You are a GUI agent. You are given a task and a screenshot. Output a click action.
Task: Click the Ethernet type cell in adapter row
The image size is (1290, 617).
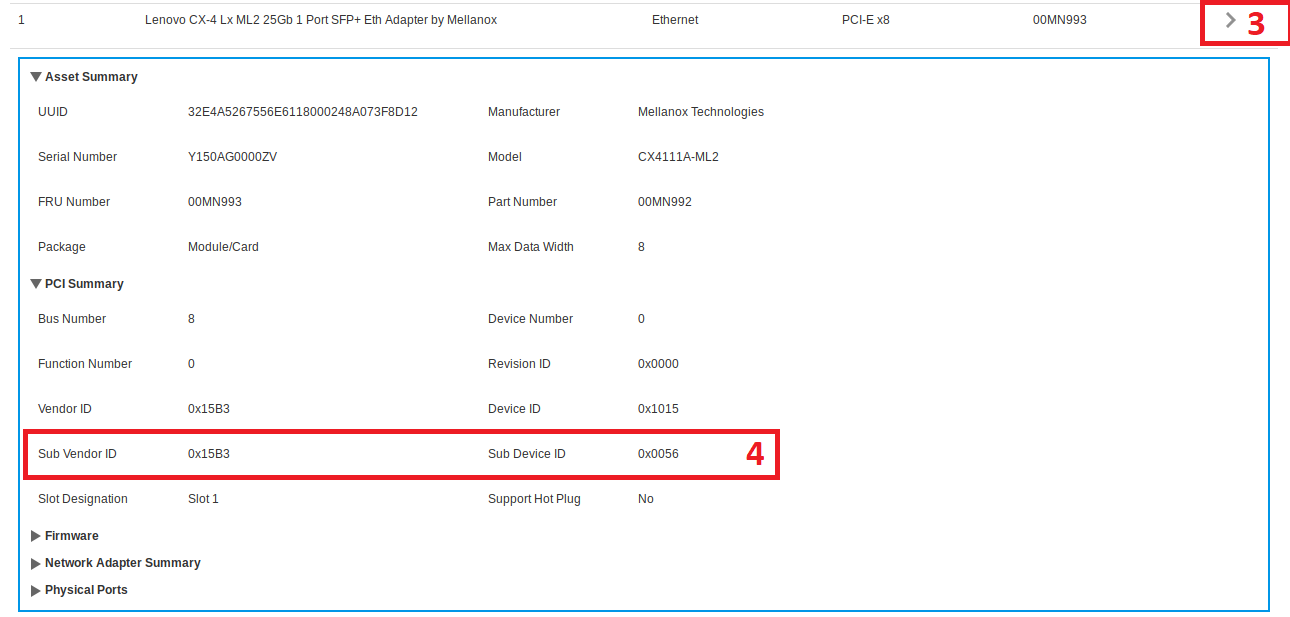click(x=675, y=20)
